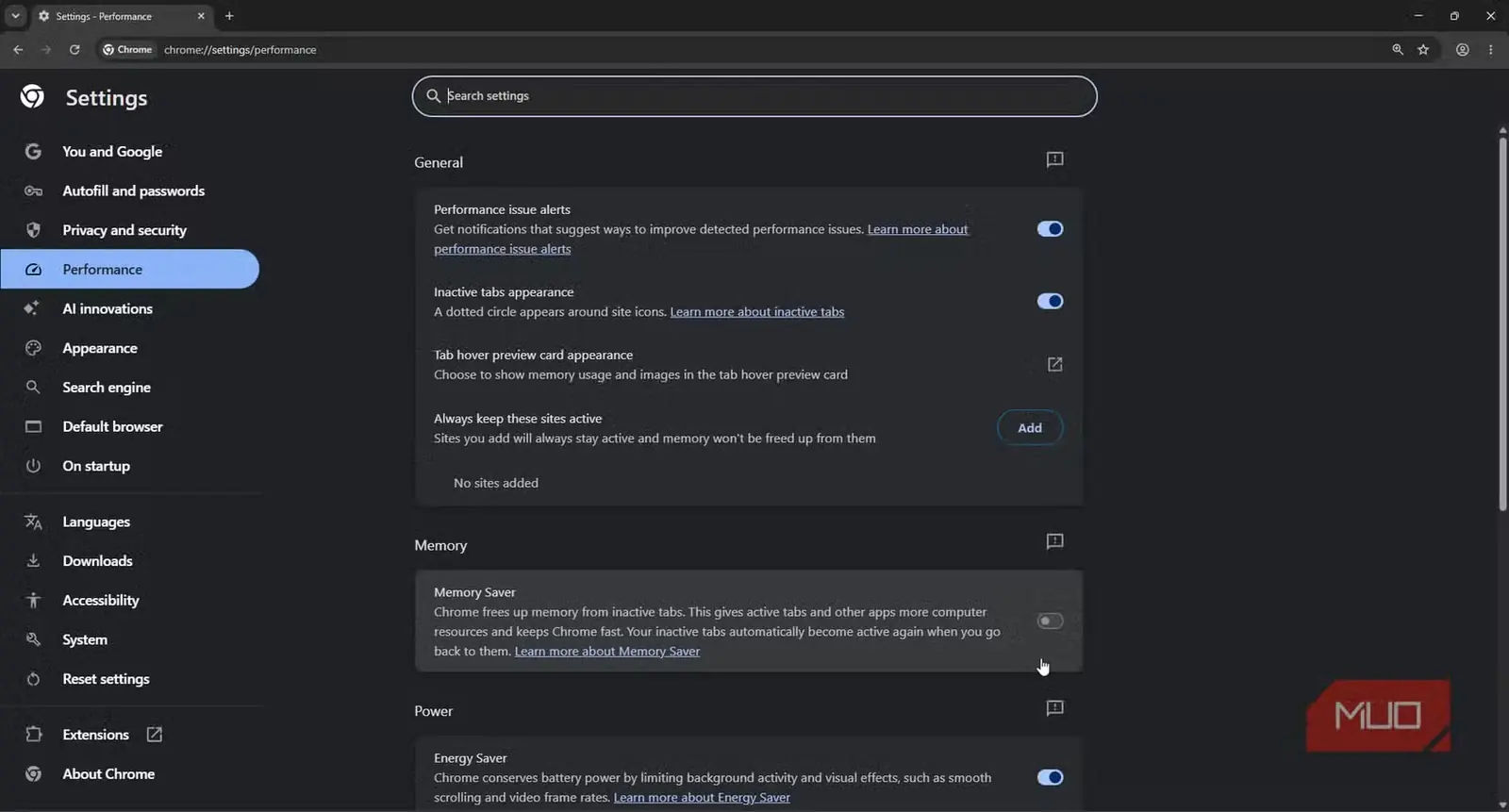Open System settings

[130, 639]
